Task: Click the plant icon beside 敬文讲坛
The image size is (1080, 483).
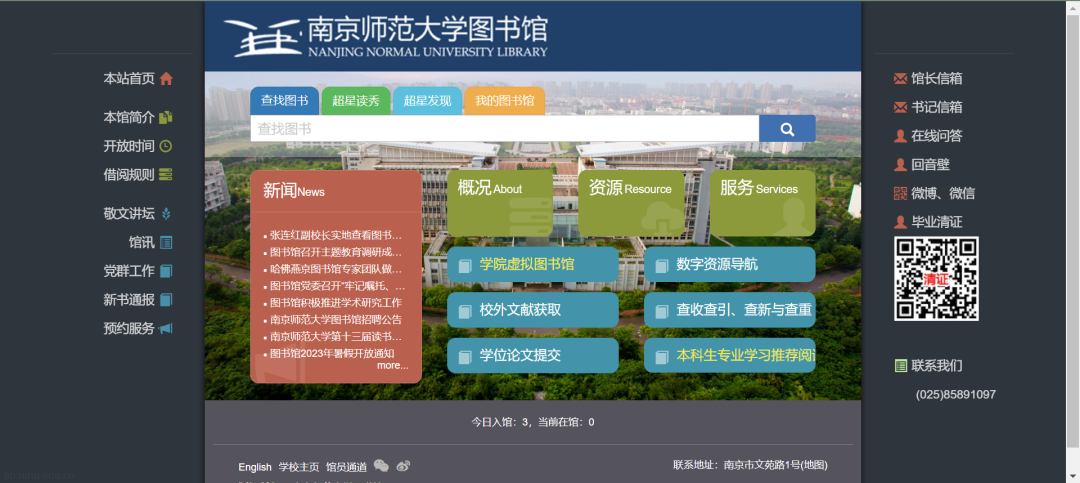Action: (166, 214)
